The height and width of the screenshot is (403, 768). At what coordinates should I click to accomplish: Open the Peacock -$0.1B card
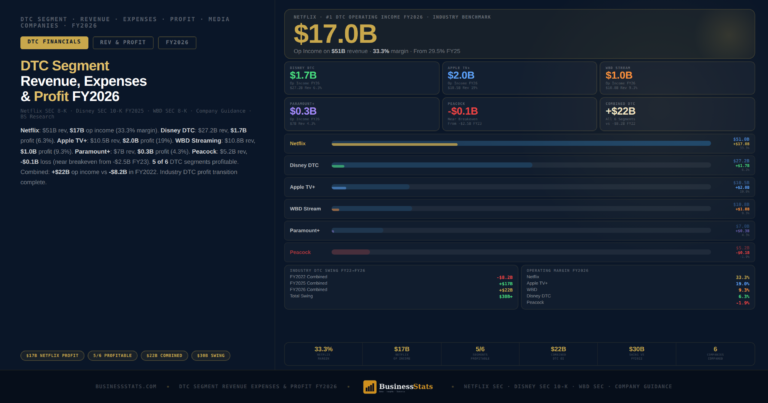pos(520,114)
